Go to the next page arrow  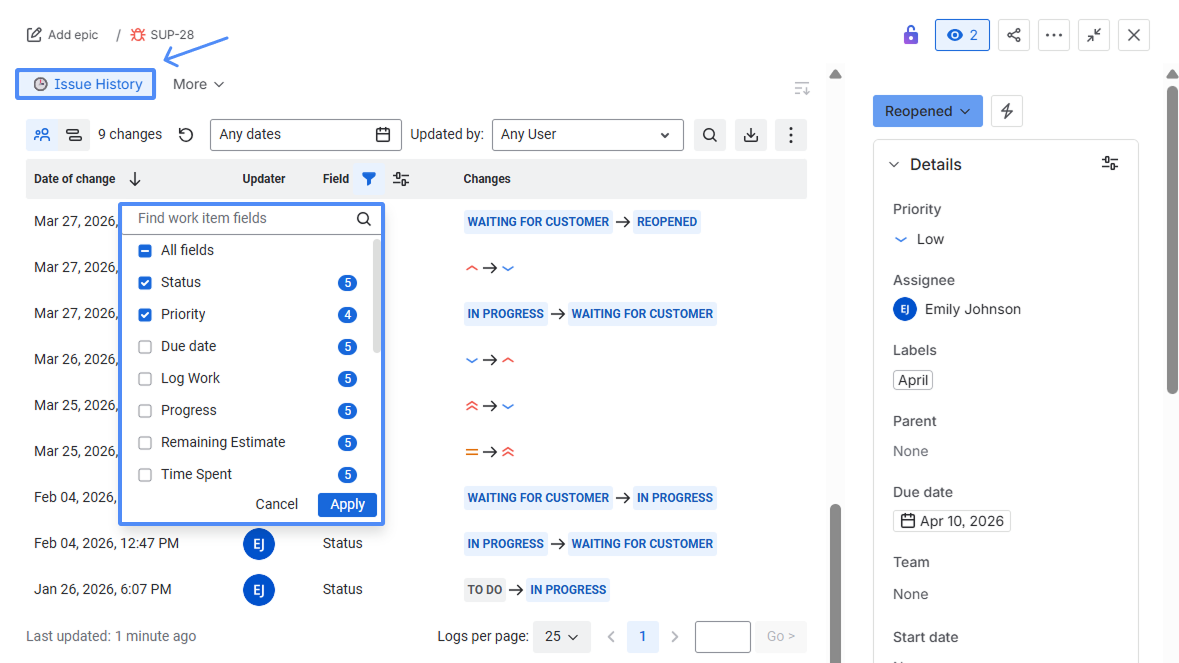(674, 637)
